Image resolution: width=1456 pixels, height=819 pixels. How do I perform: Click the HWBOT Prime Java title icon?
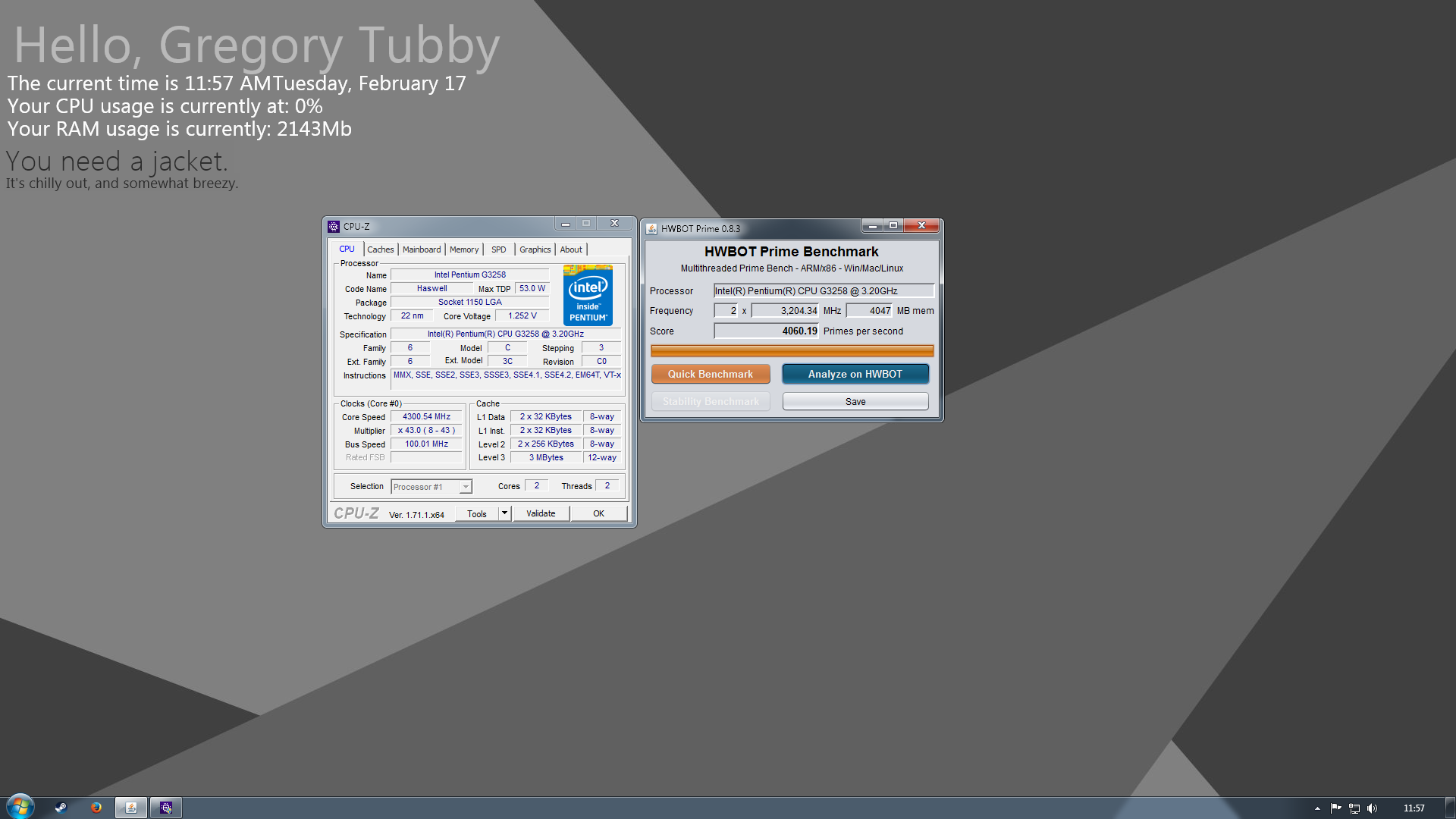pyautogui.click(x=651, y=229)
